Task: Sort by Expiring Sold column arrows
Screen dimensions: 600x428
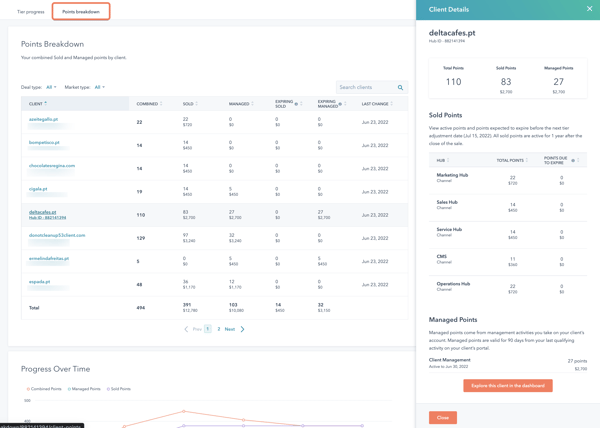Action: 302,104
